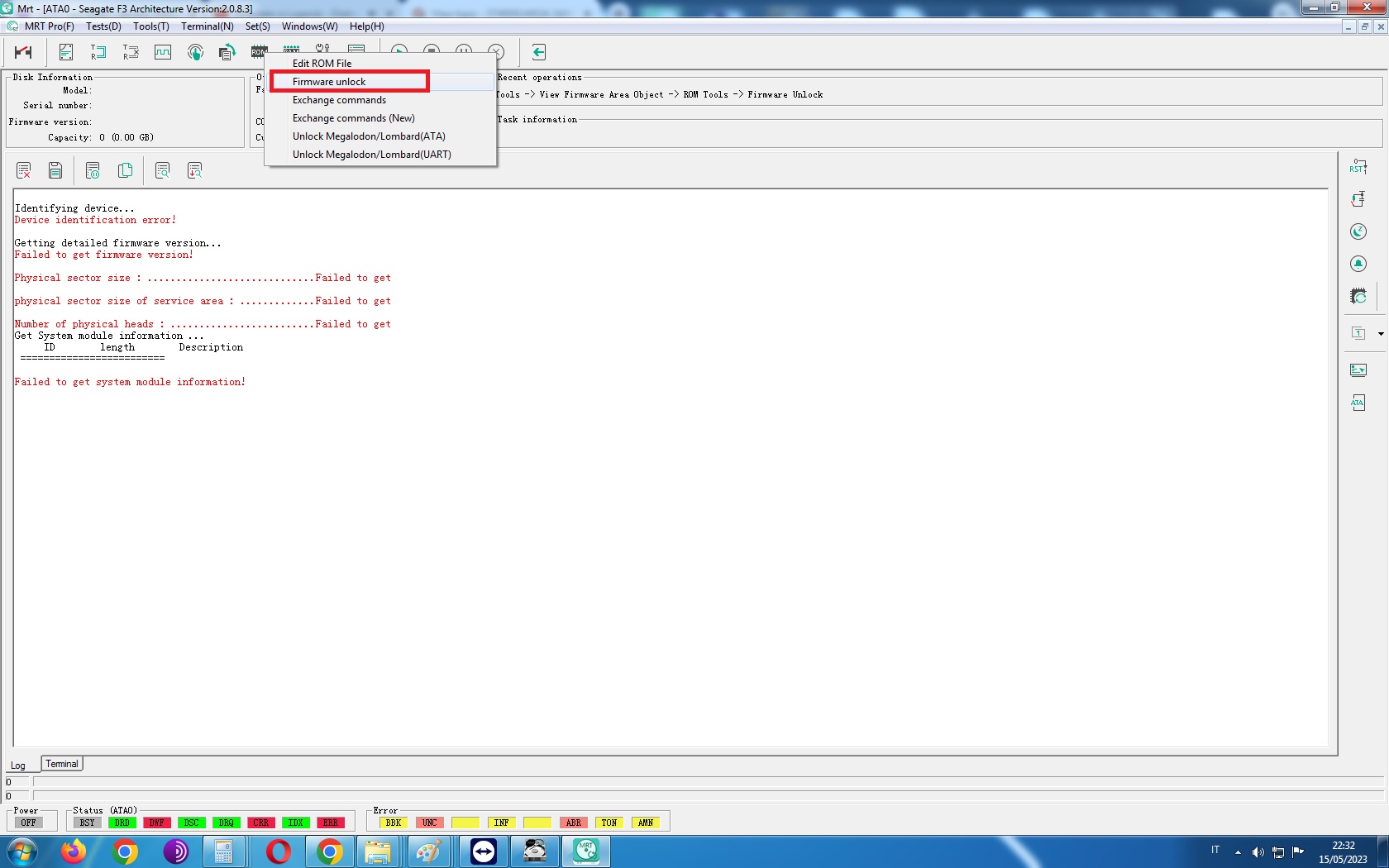Screen dimensions: 1389x868
Task: Open the Tests(D) menu
Action: point(103,26)
